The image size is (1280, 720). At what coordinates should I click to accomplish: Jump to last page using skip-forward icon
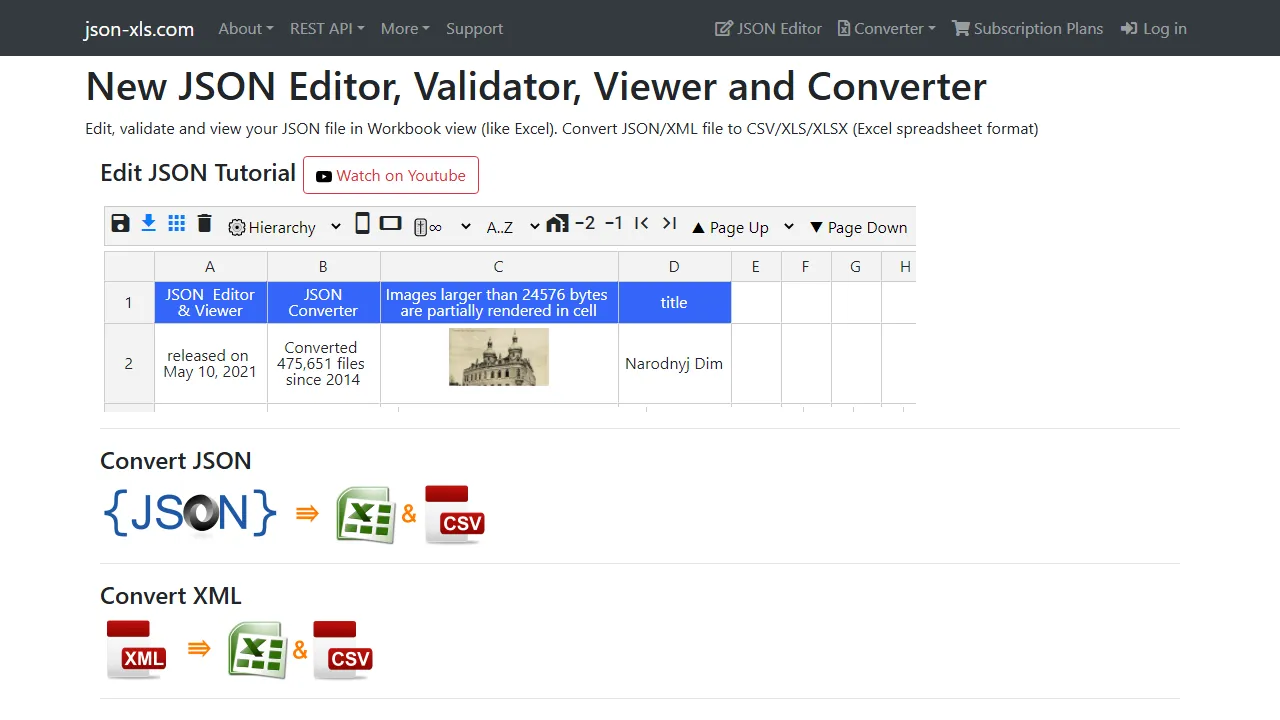coord(669,224)
